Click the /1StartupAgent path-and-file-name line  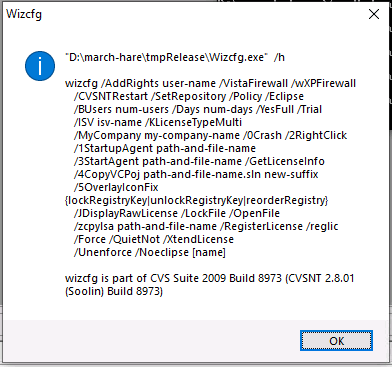click(x=165, y=148)
